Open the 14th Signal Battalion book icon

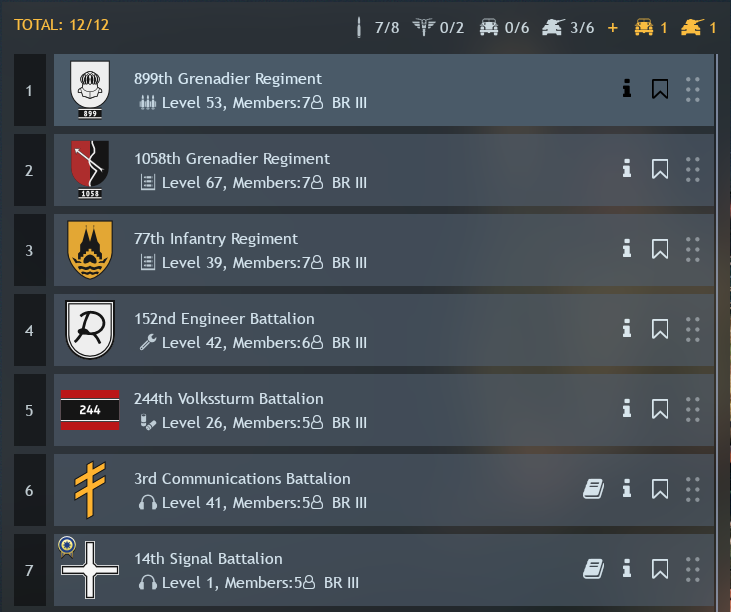tap(593, 569)
